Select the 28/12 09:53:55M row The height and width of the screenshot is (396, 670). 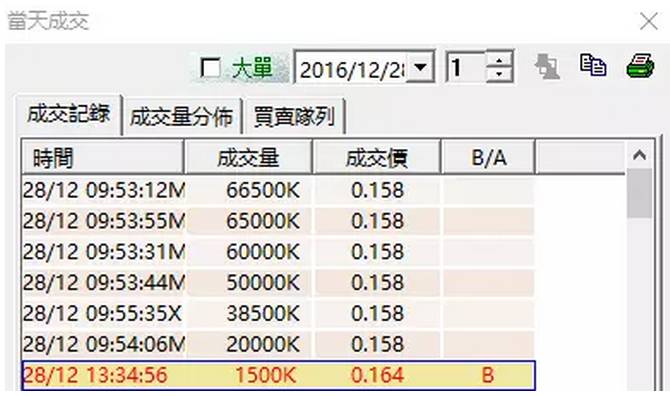(x=278, y=221)
